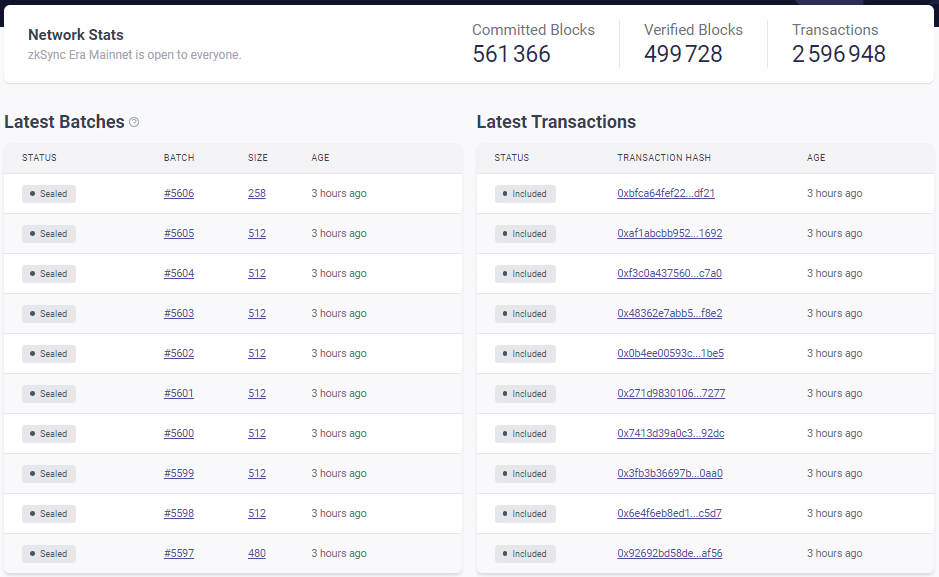Click the help icon beside Latest Batches
The width and height of the screenshot is (939, 577).
pyautogui.click(x=134, y=122)
